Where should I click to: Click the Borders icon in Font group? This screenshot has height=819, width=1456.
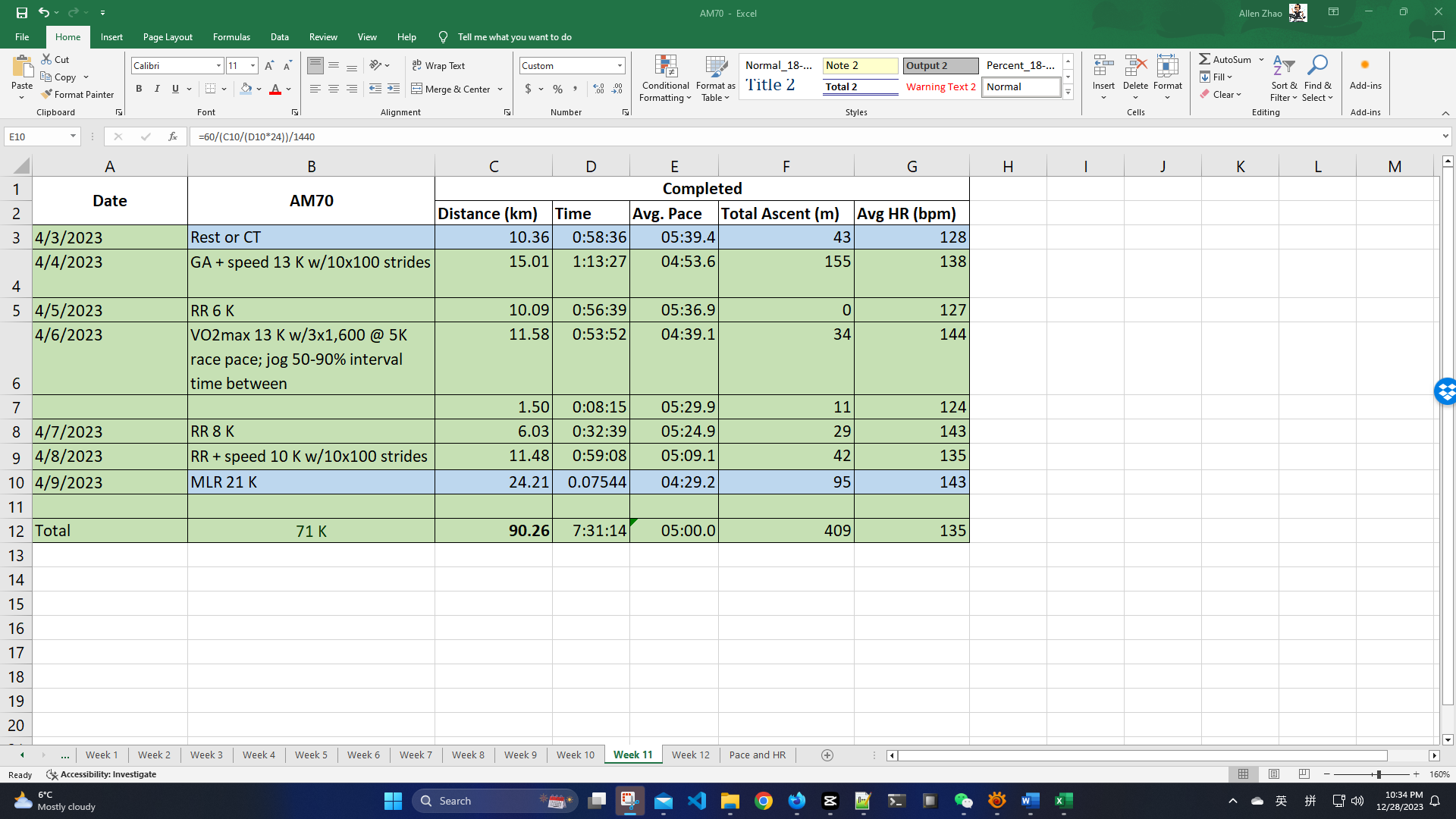210,89
